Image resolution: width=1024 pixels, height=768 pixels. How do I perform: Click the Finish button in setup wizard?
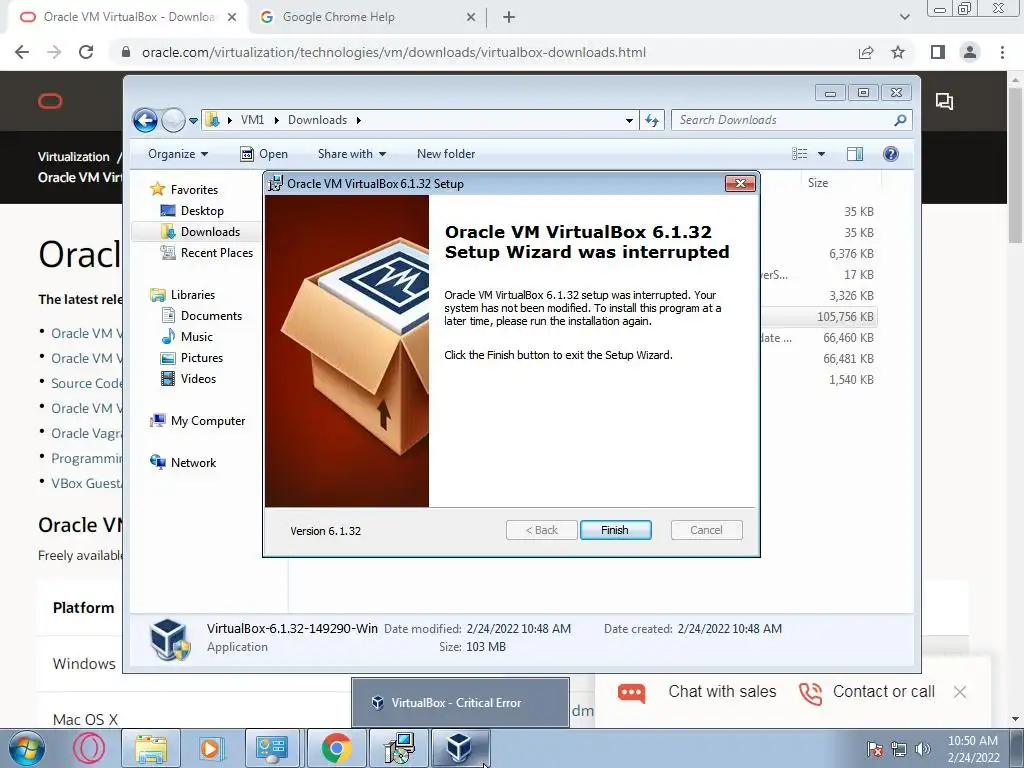[x=615, y=530]
